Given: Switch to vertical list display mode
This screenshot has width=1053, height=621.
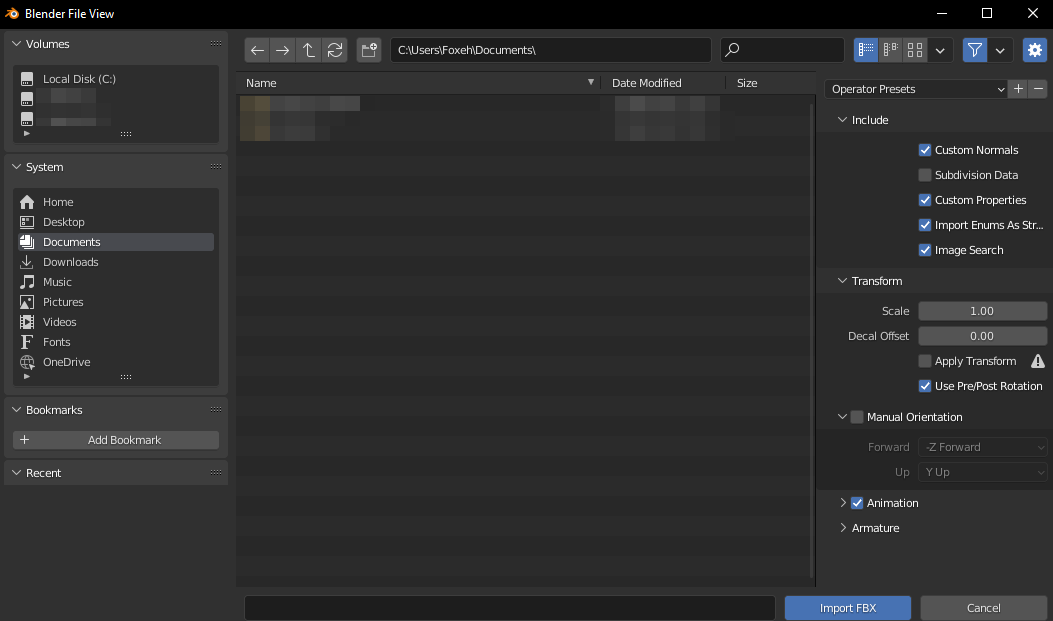Looking at the screenshot, I should point(866,50).
